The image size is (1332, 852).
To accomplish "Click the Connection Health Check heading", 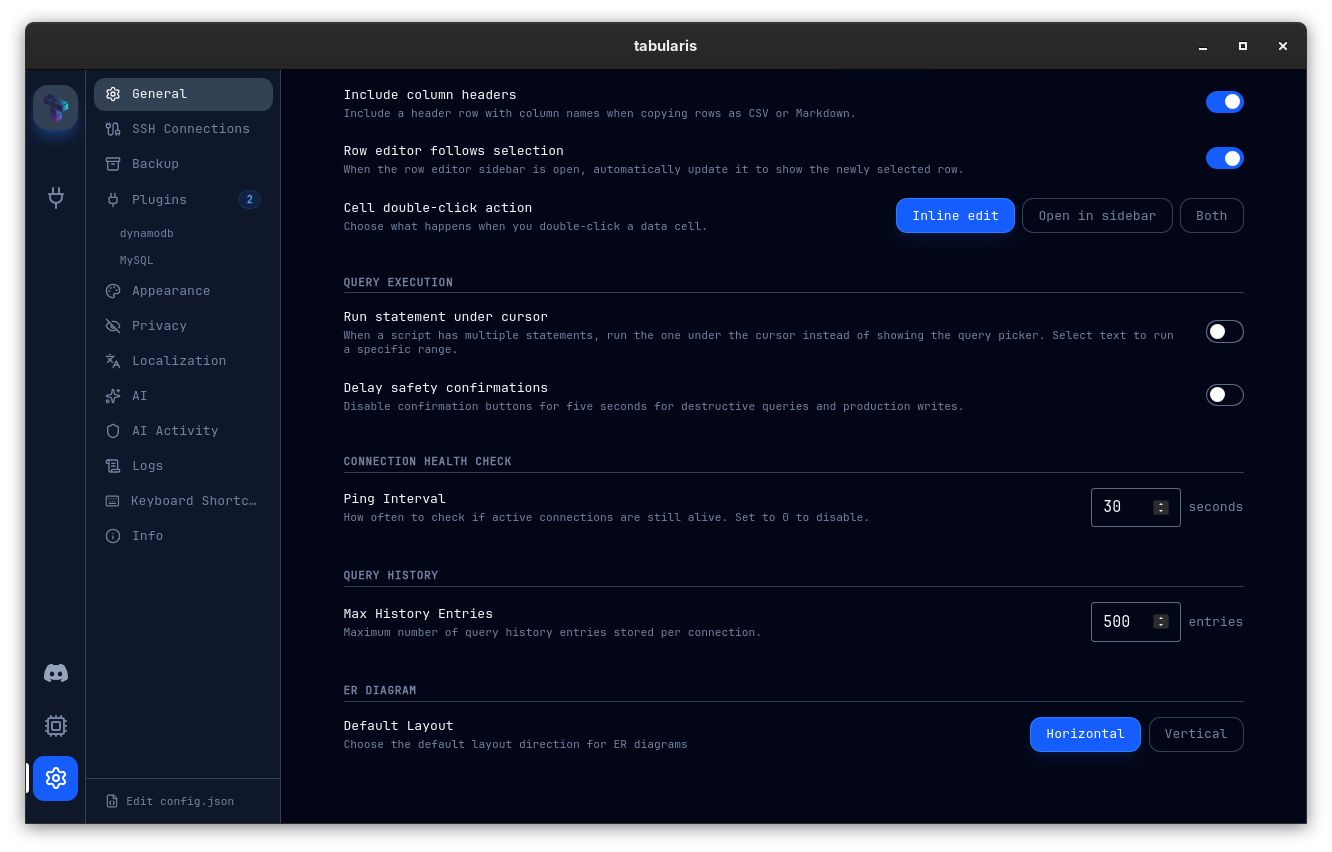I will tap(427, 461).
